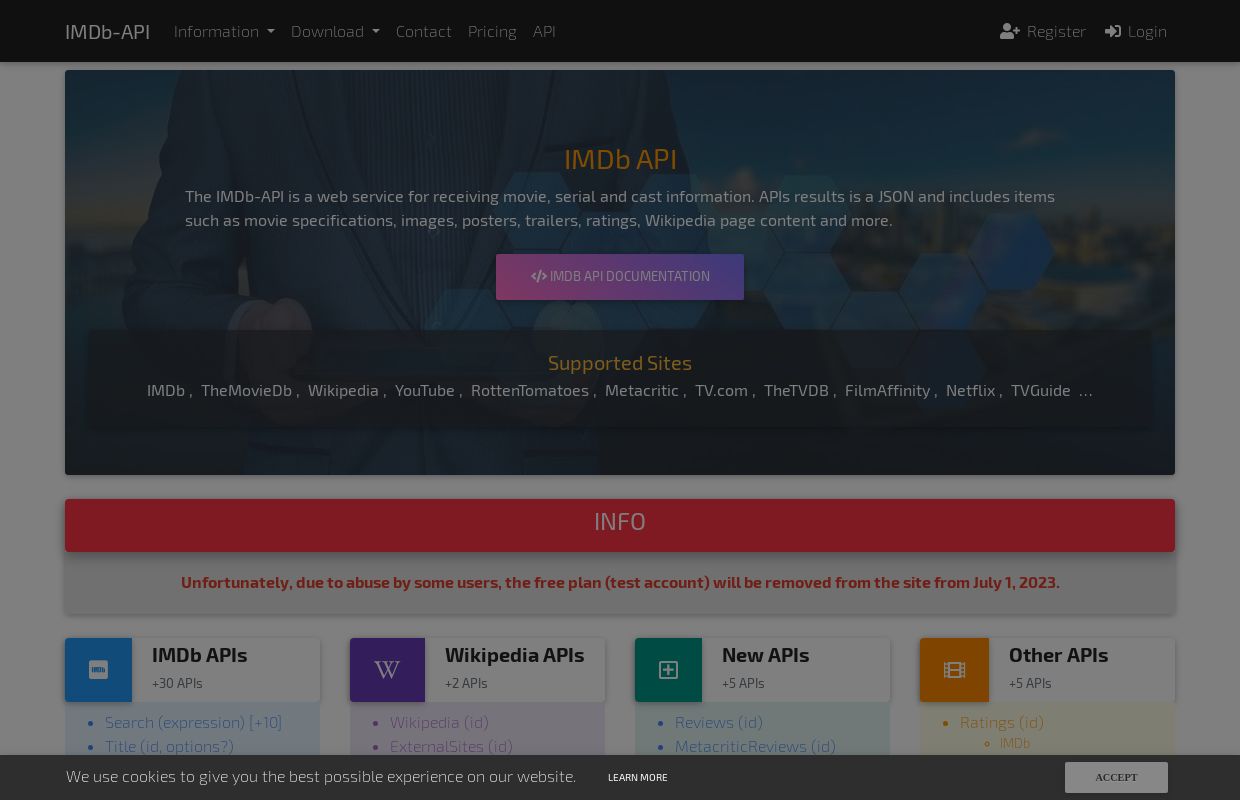Click the red INFO banner header
The width and height of the screenshot is (1240, 800).
[620, 525]
